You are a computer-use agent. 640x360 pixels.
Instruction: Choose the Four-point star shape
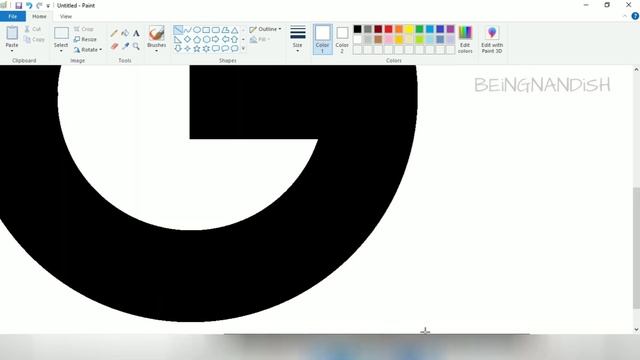tap(187, 49)
